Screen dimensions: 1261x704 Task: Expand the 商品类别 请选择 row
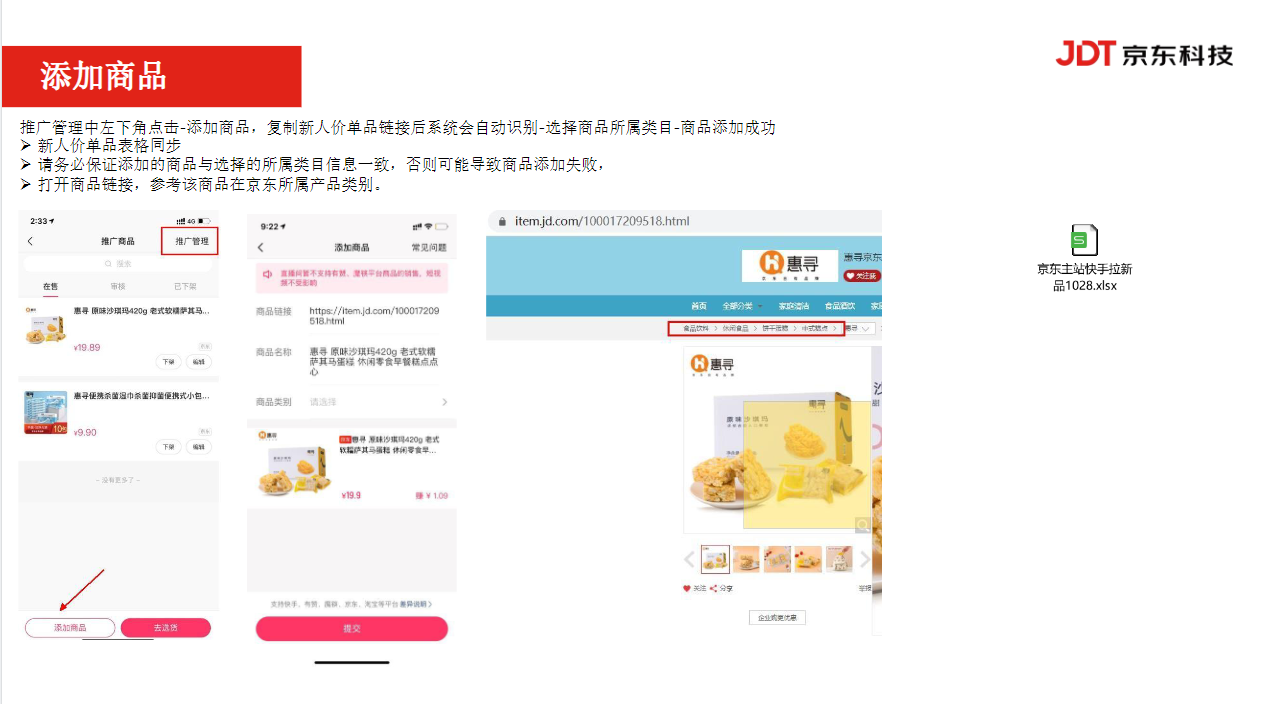point(352,402)
